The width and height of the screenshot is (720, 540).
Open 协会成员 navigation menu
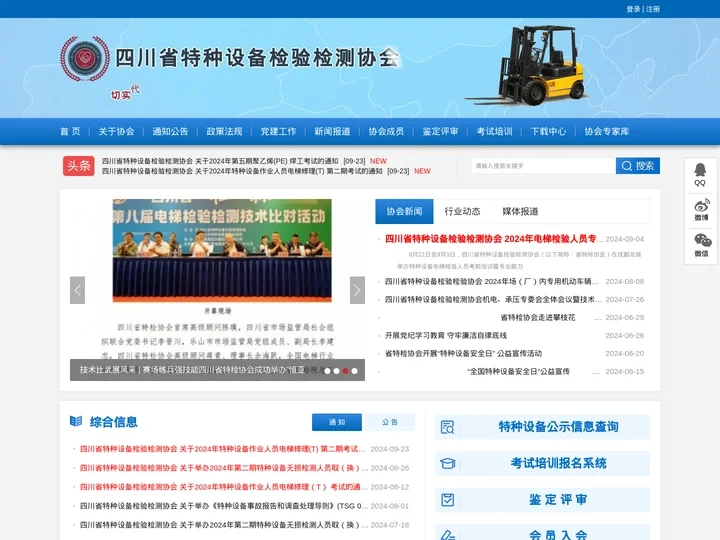pos(387,131)
